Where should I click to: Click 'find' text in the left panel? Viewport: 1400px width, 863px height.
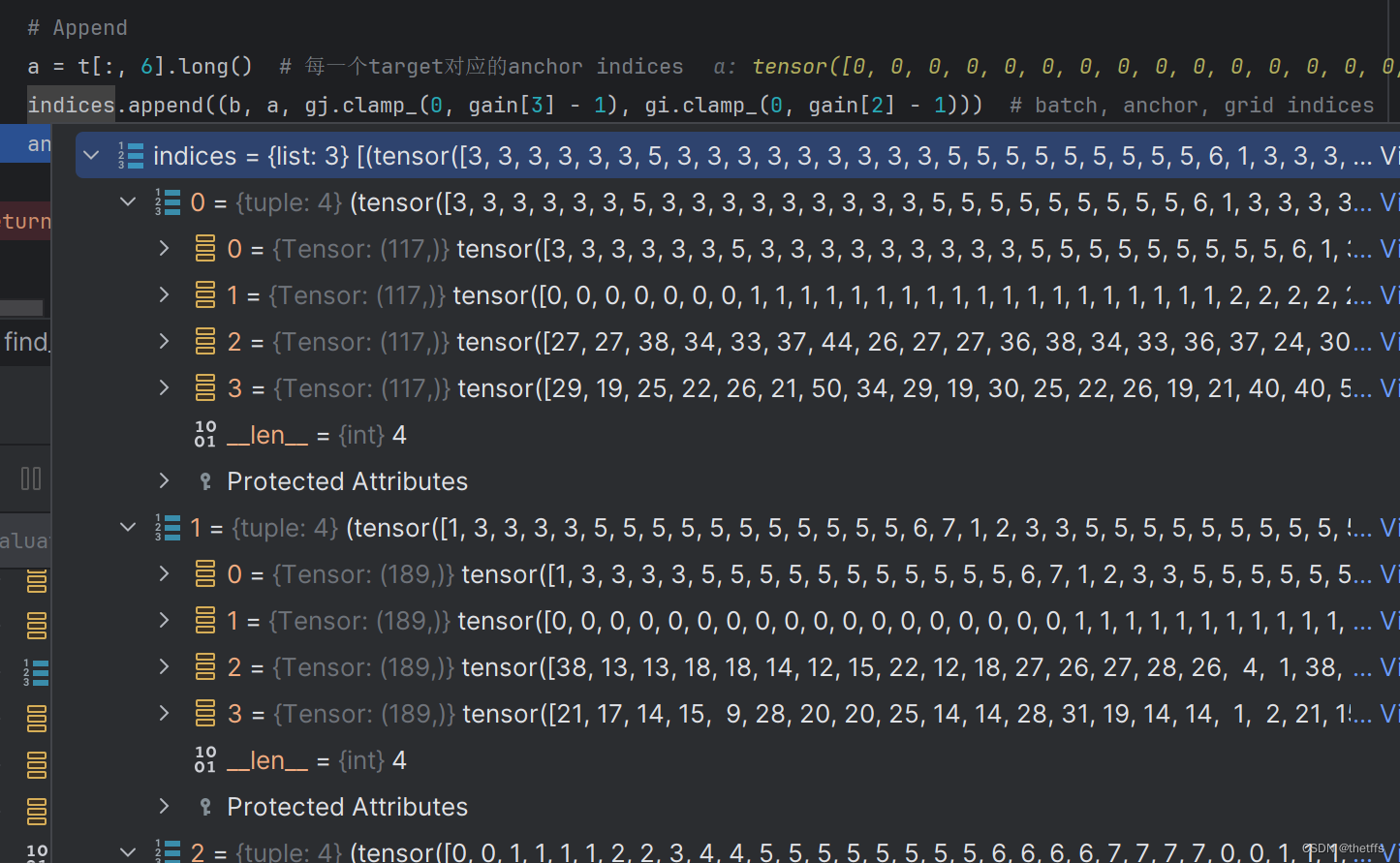coord(26,341)
